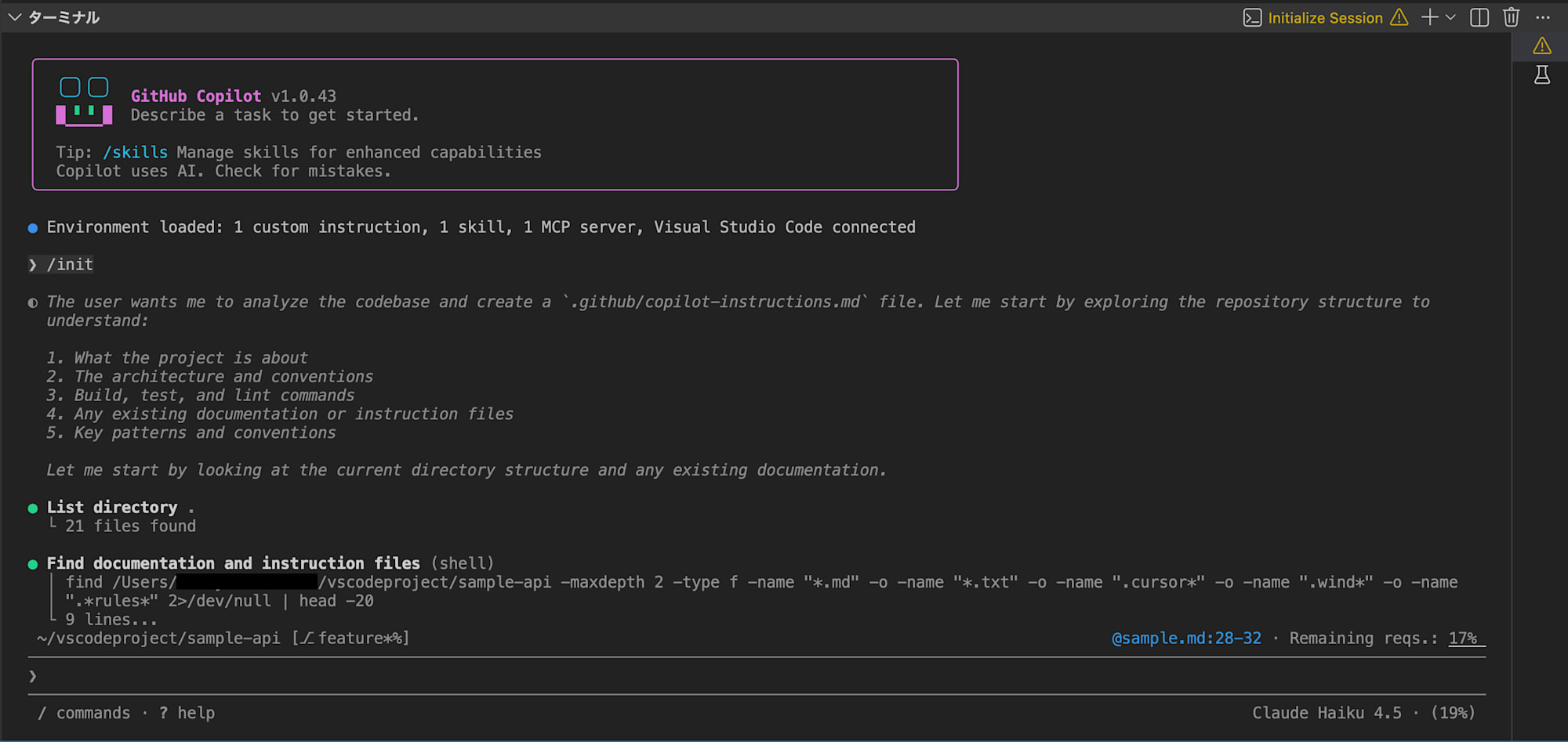Click the "List directory" tool step

(112, 508)
